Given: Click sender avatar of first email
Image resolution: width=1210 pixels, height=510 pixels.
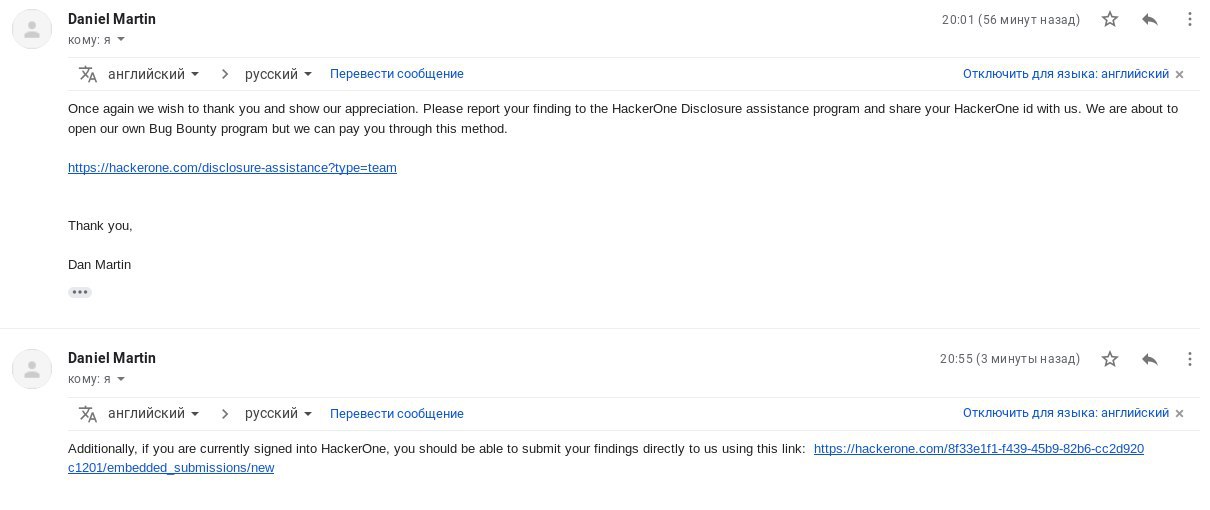Looking at the screenshot, I should 32,29.
